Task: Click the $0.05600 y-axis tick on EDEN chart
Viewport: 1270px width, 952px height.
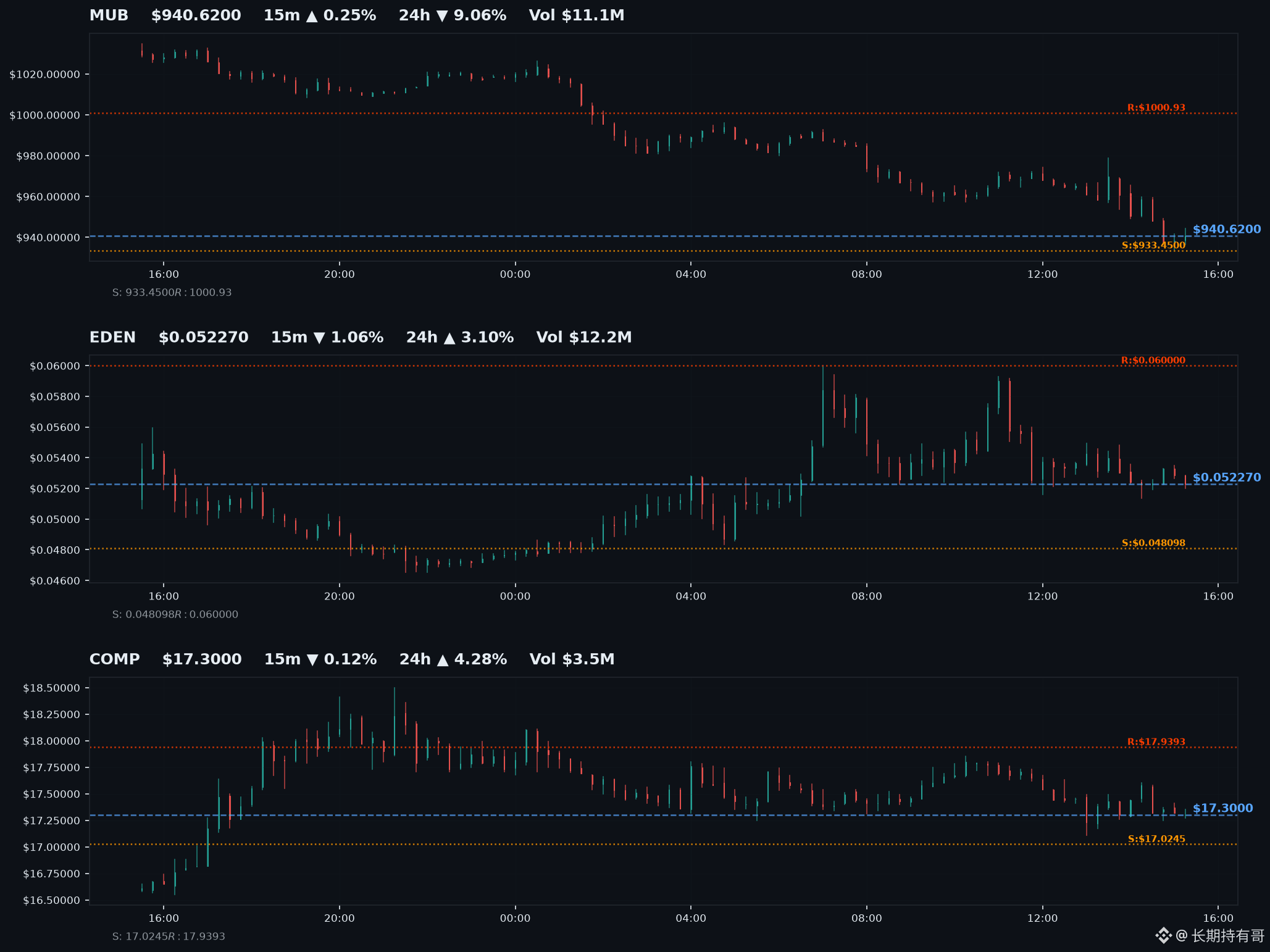Action: 56,428
